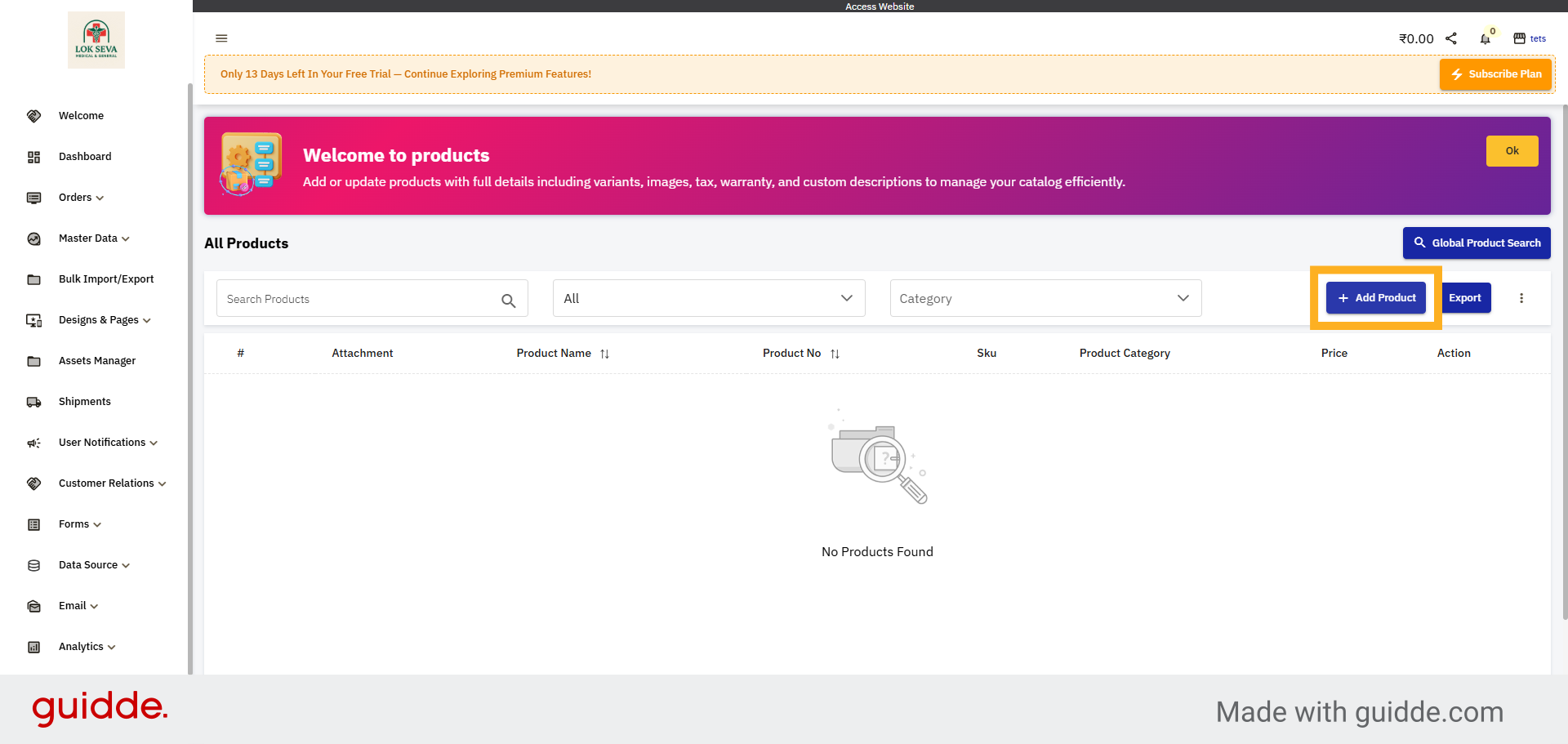
Task: Open the Welcome menu item
Action: [81, 116]
